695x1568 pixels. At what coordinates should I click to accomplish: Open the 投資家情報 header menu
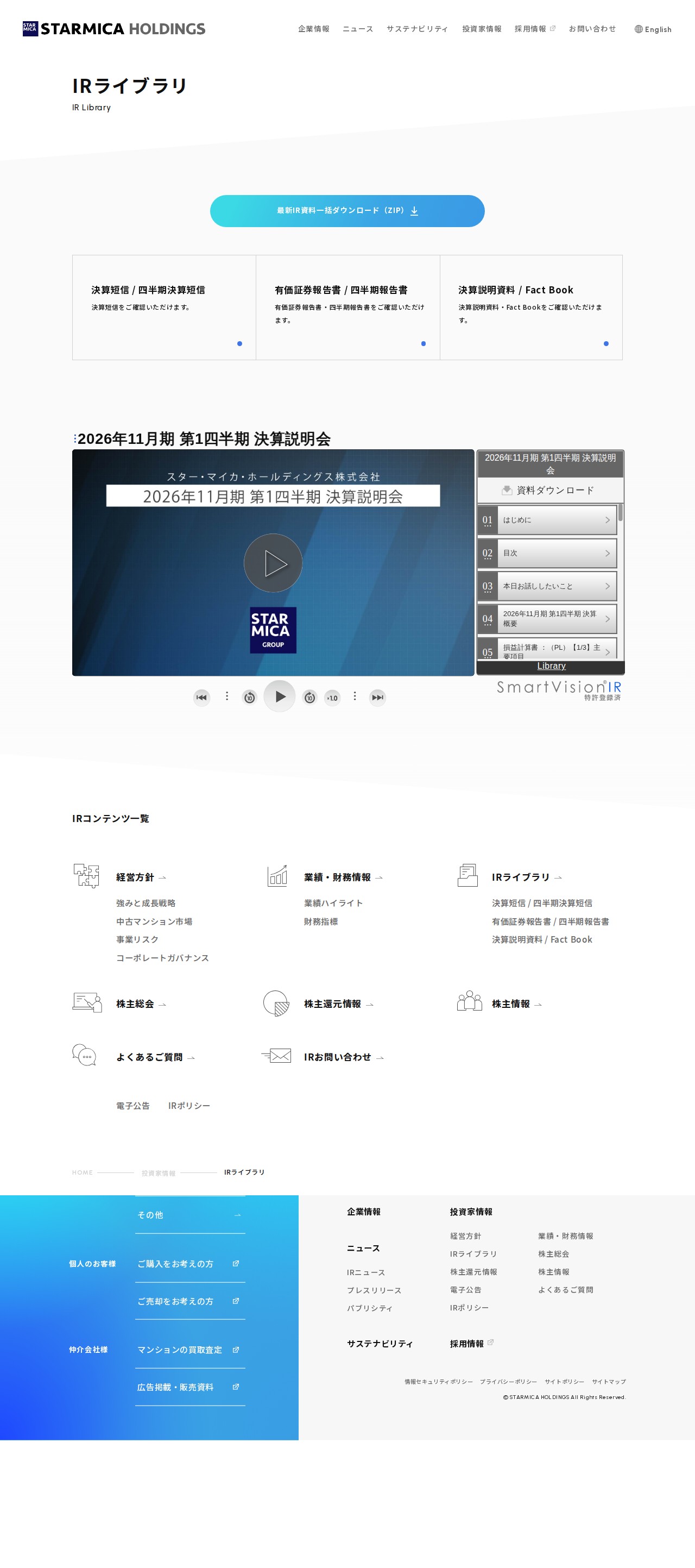click(482, 29)
